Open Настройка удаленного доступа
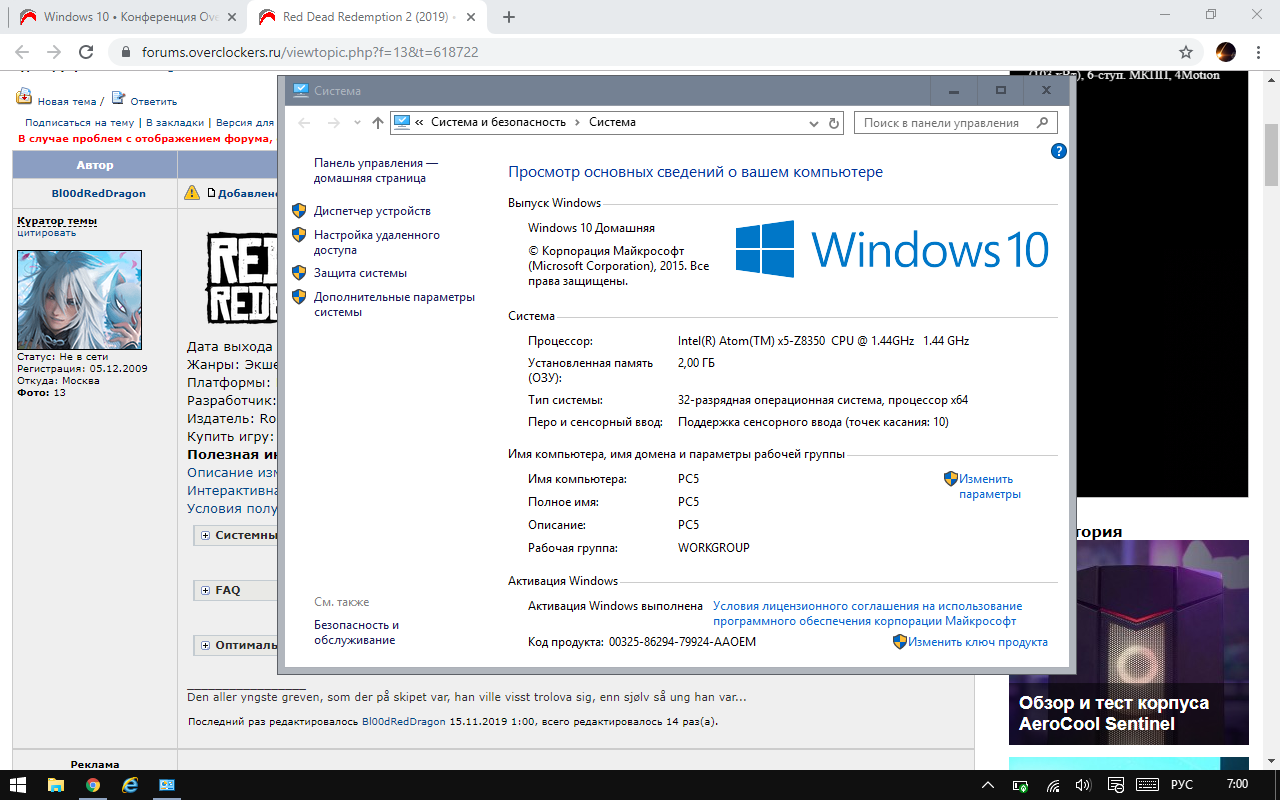 [x=377, y=242]
